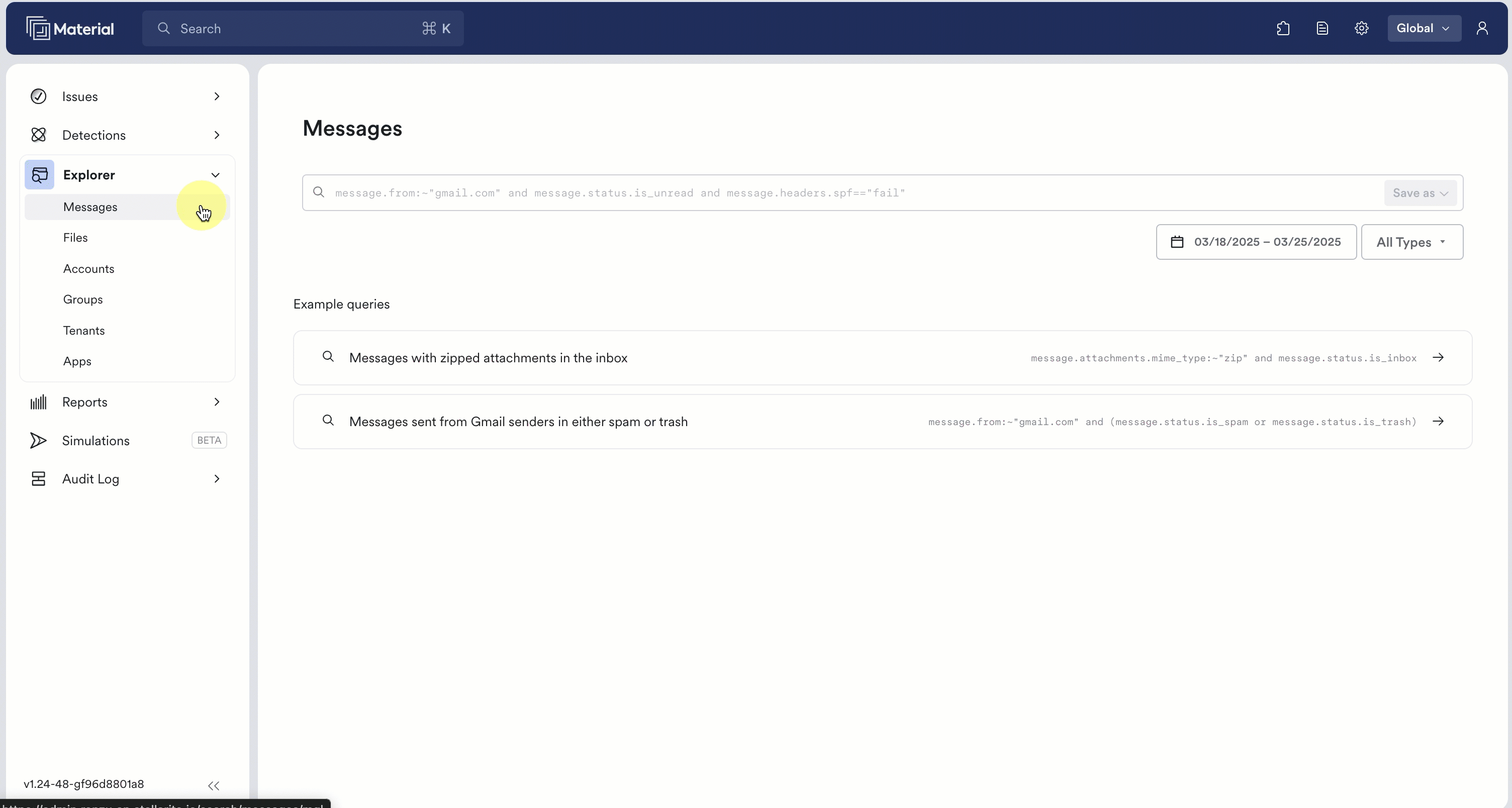
Task: Click the Detections icon in sidebar
Action: (x=39, y=135)
